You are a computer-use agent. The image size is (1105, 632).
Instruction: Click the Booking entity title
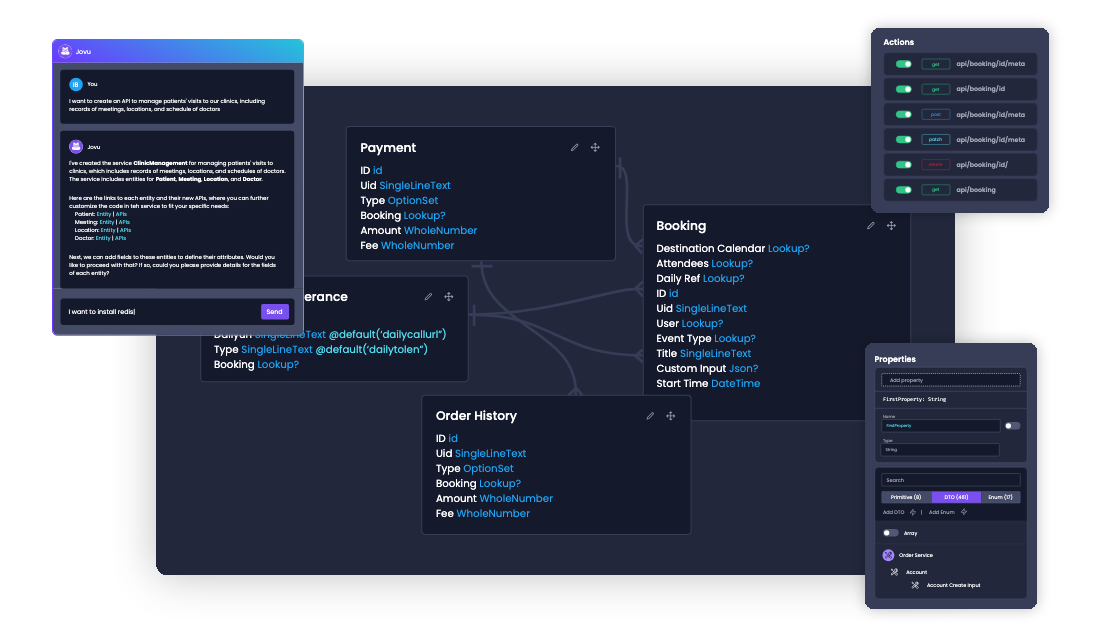(681, 226)
